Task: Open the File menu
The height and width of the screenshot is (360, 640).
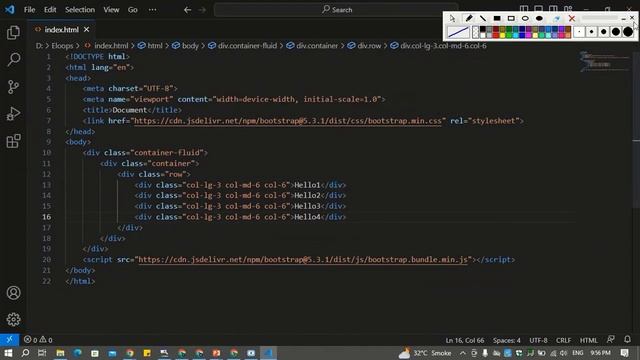Action: (29, 9)
